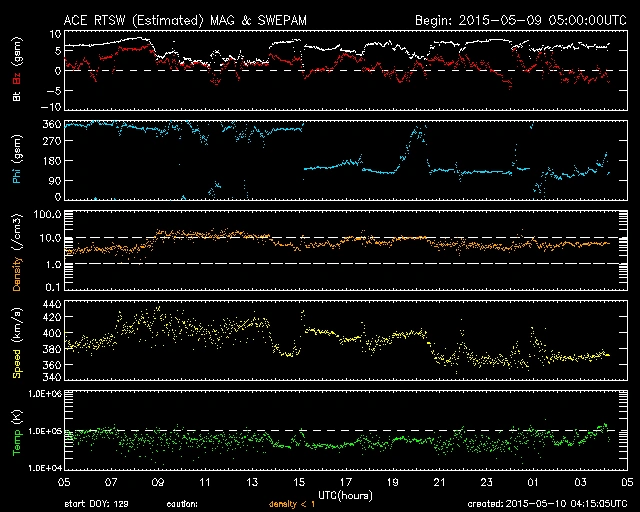
Task: Click the '10.0' tick label on the Density panel
Action: pos(50,238)
